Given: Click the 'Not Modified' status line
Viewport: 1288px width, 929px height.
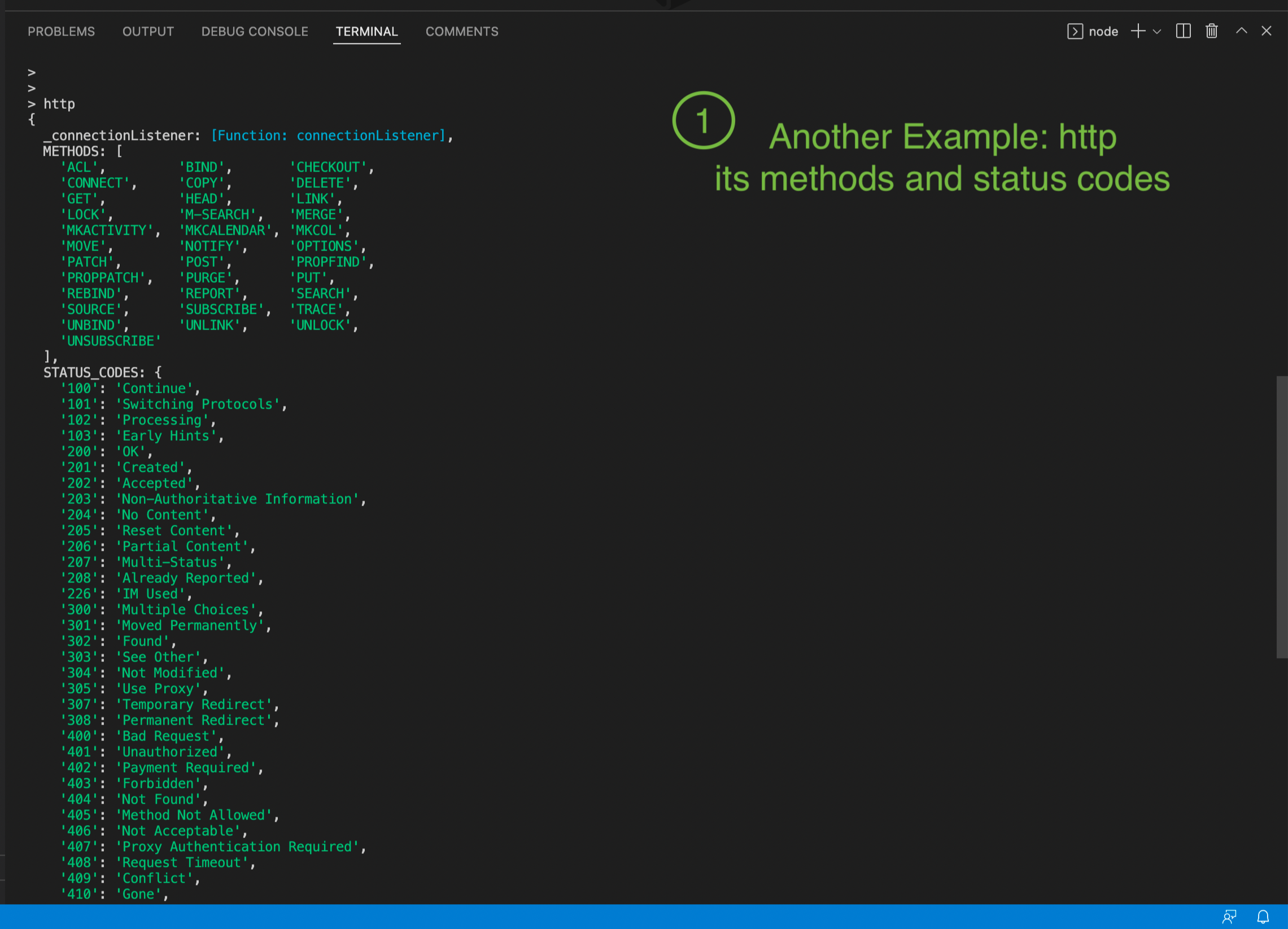Looking at the screenshot, I should (146, 673).
